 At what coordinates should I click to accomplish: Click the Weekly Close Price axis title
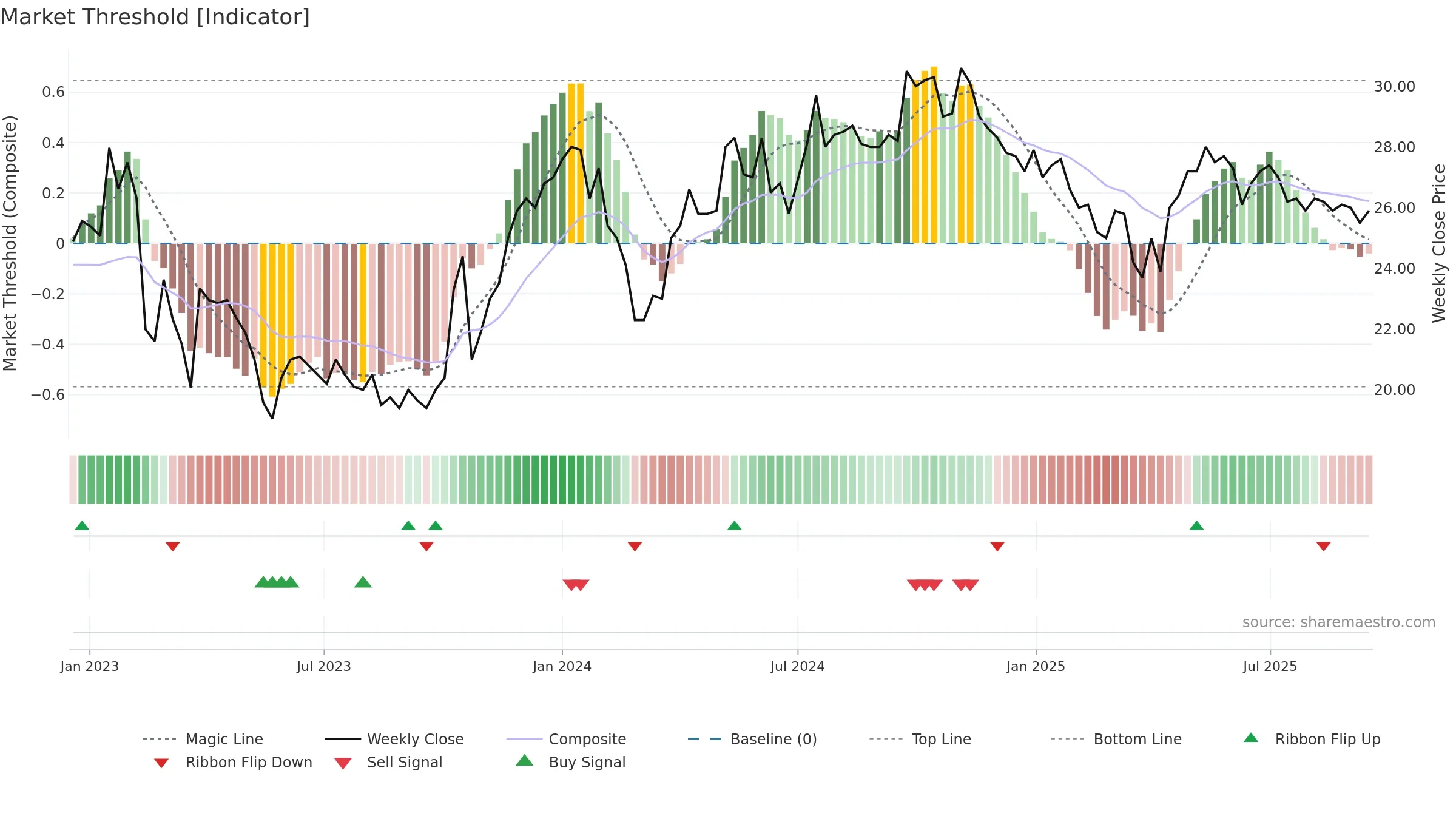coord(1439,243)
